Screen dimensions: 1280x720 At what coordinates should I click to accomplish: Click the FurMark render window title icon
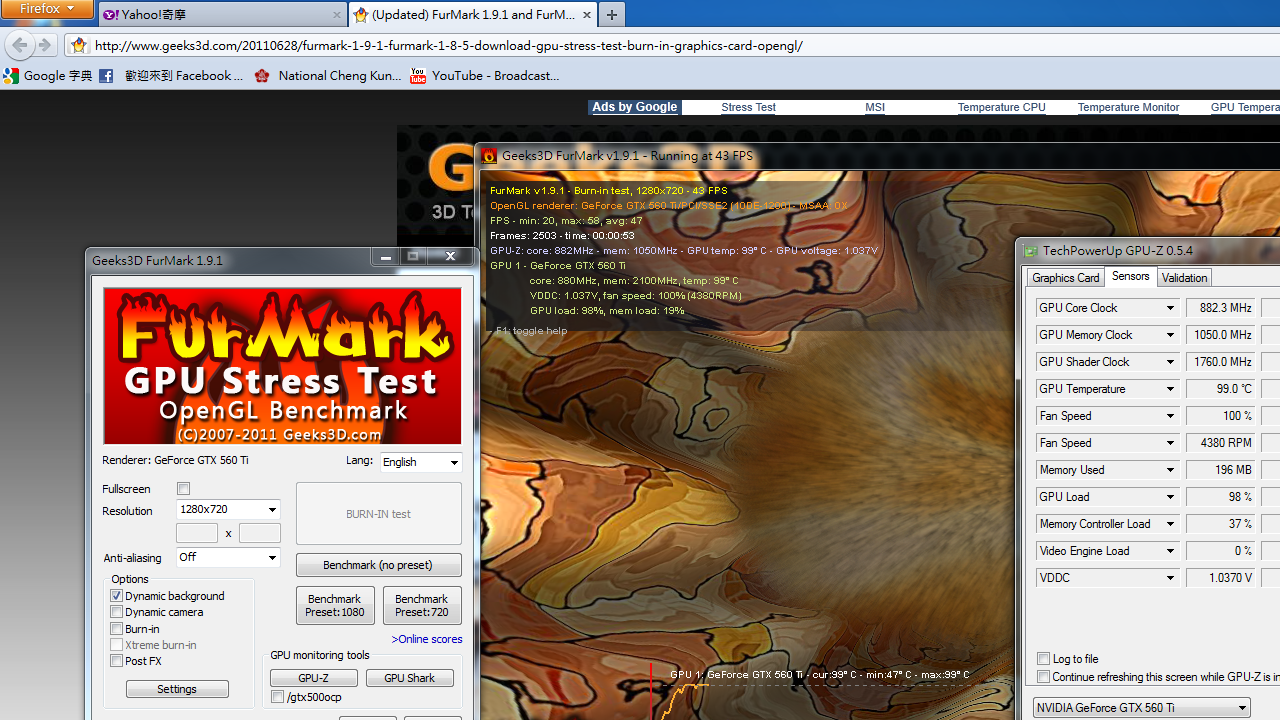[489, 156]
